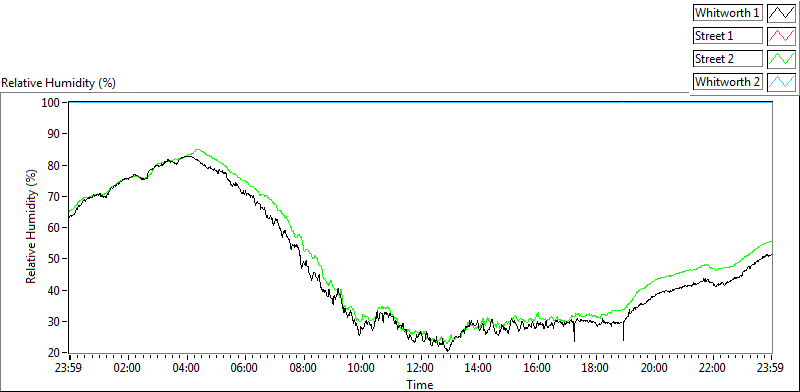Screen dimensions: 800x392
Task: Select the Whitworth 2 legend label
Action: tap(727, 81)
